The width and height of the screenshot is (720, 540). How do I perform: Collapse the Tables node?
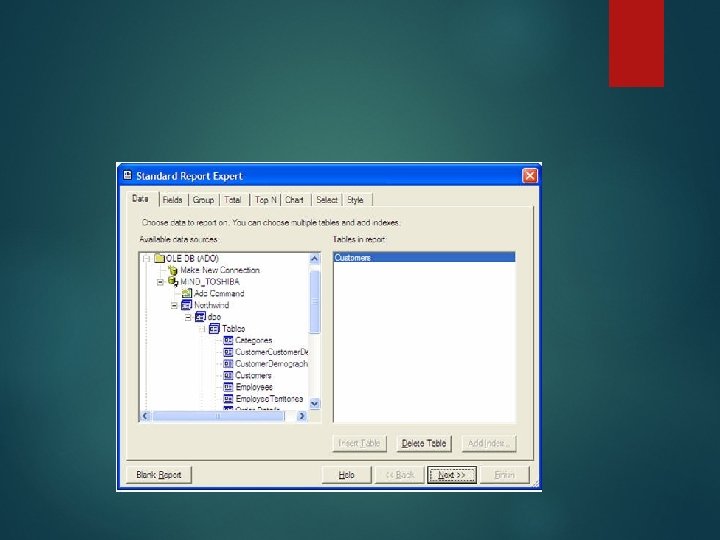tap(202, 329)
